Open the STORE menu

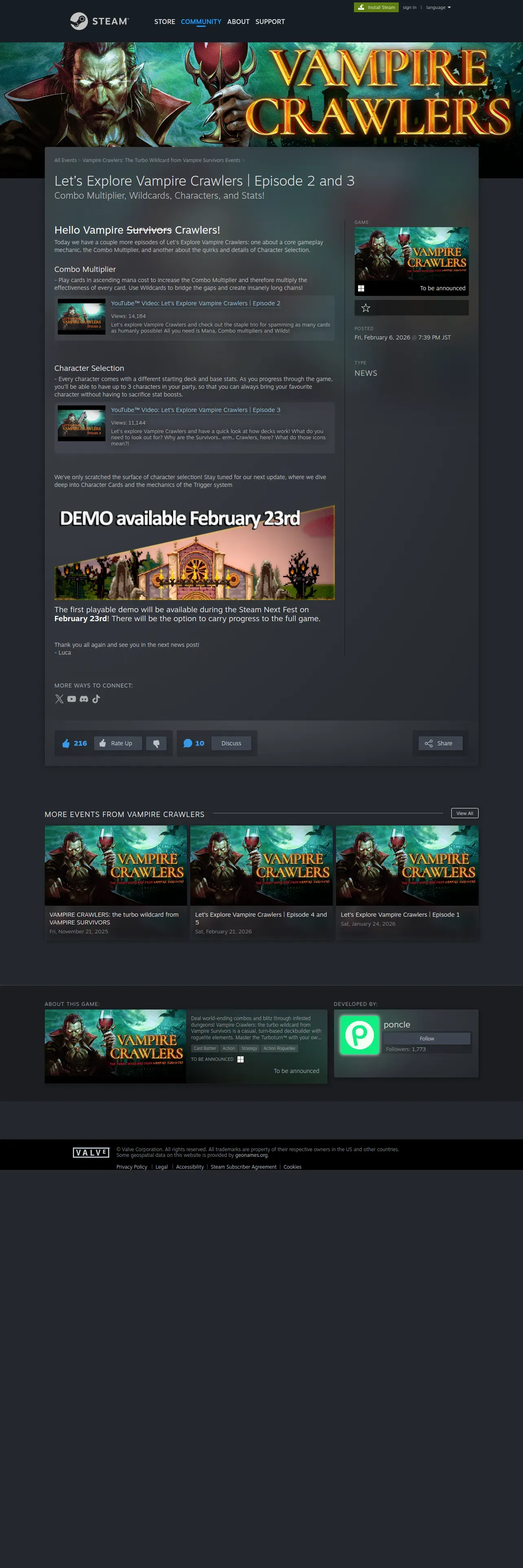[165, 21]
